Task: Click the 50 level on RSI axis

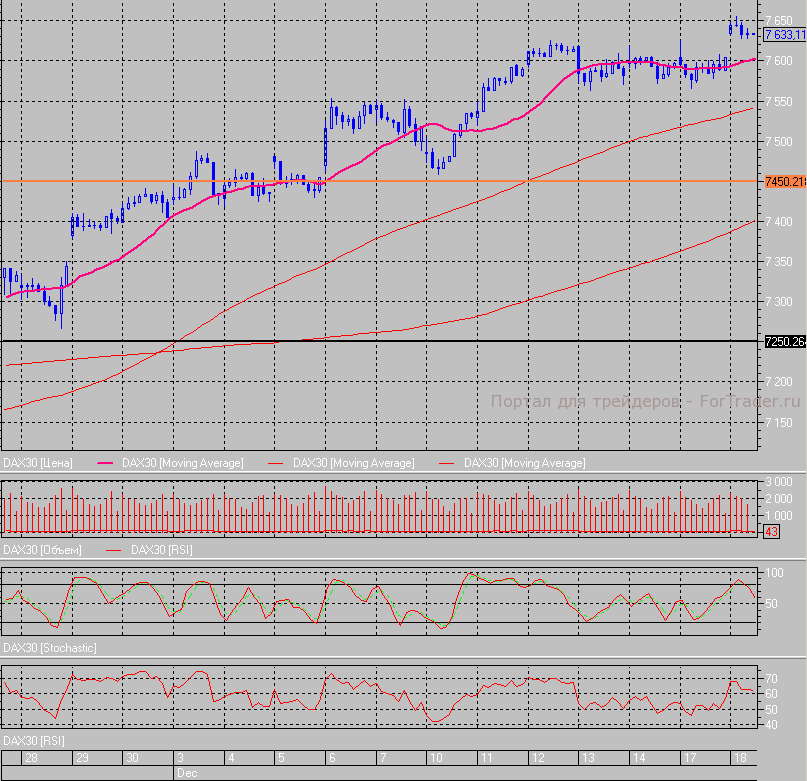Action: 771,709
